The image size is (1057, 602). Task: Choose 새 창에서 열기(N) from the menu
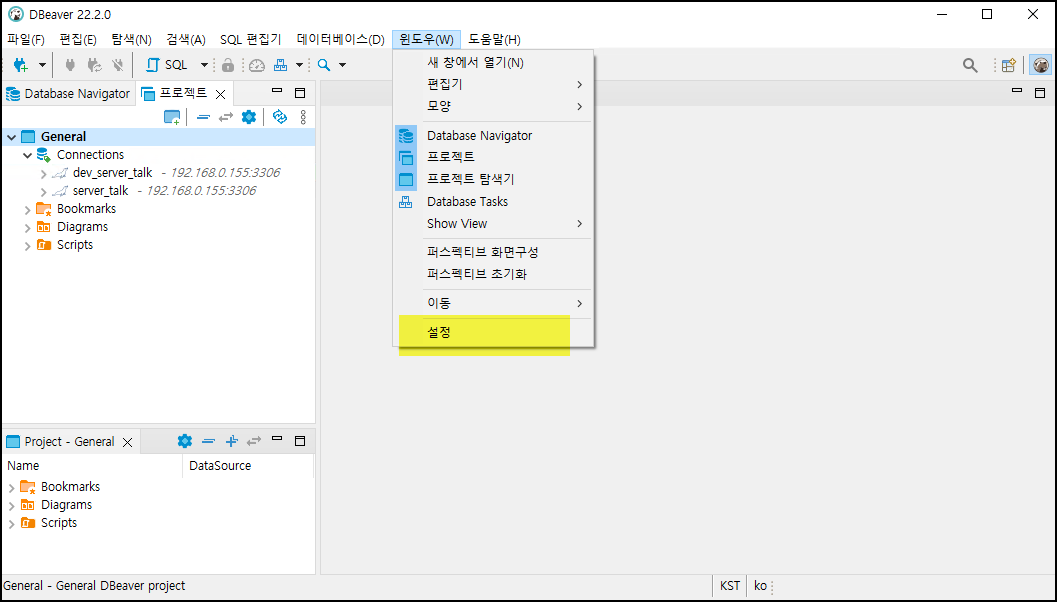[x=493, y=63]
